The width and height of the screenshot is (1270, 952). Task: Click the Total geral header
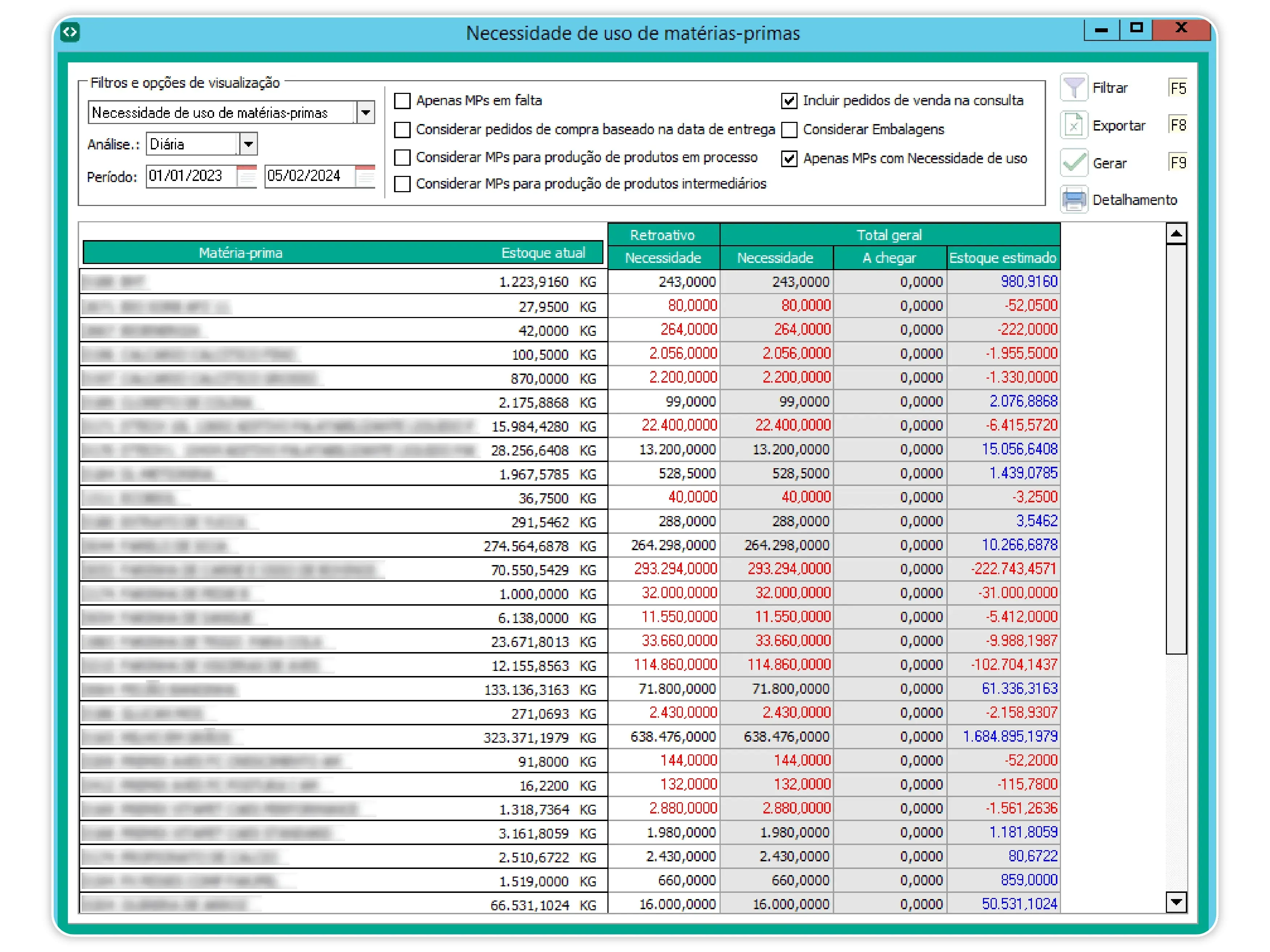[x=889, y=235]
